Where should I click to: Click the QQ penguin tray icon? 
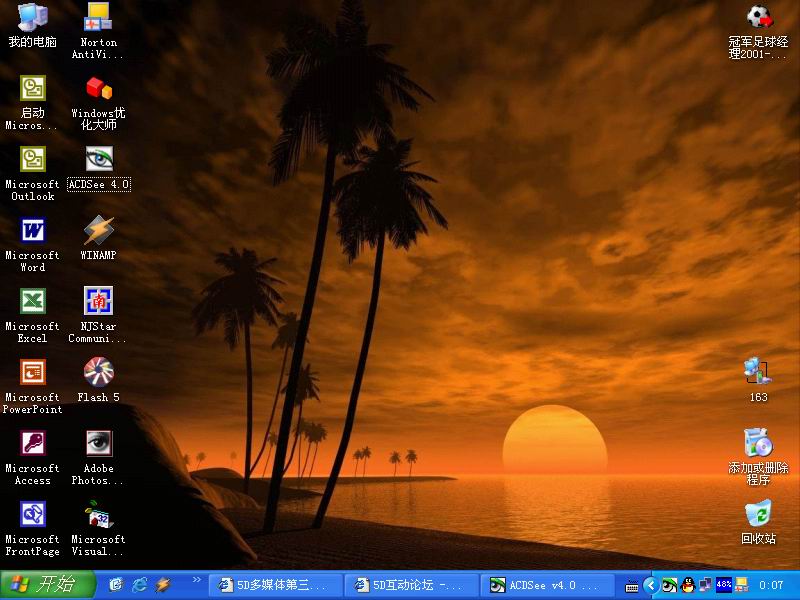[688, 585]
